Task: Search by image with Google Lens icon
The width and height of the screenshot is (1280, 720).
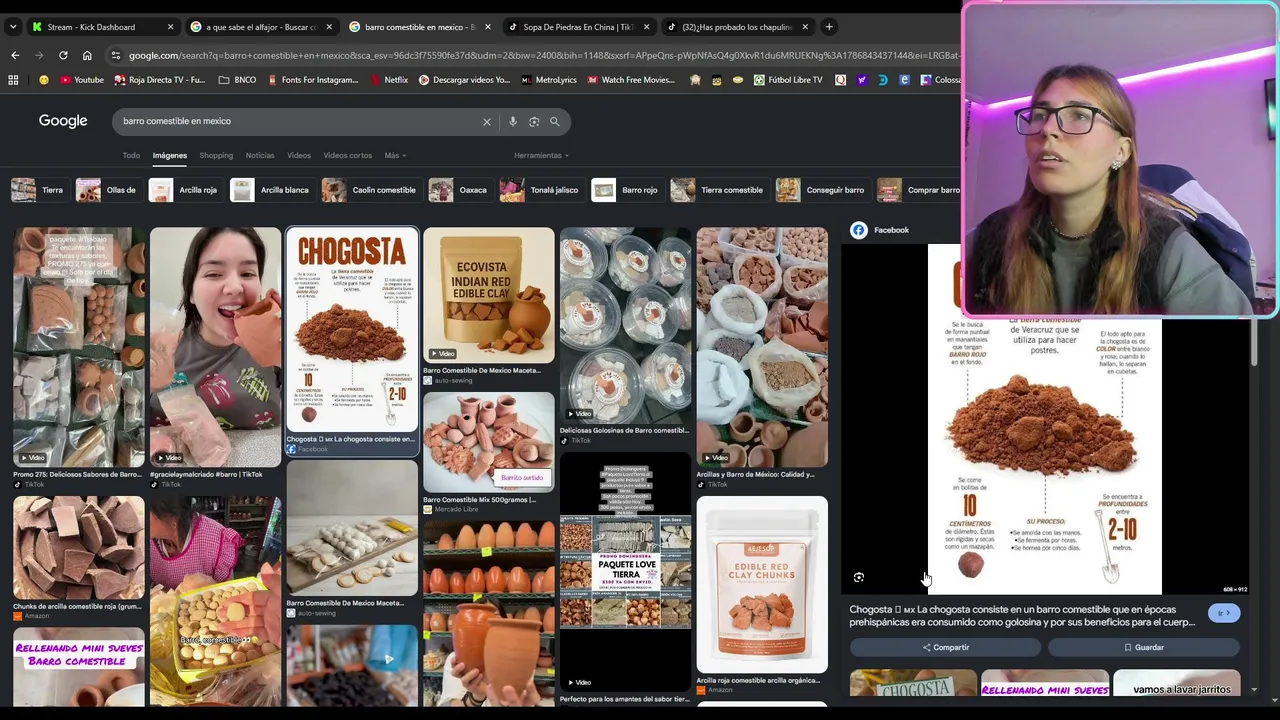Action: tap(534, 122)
